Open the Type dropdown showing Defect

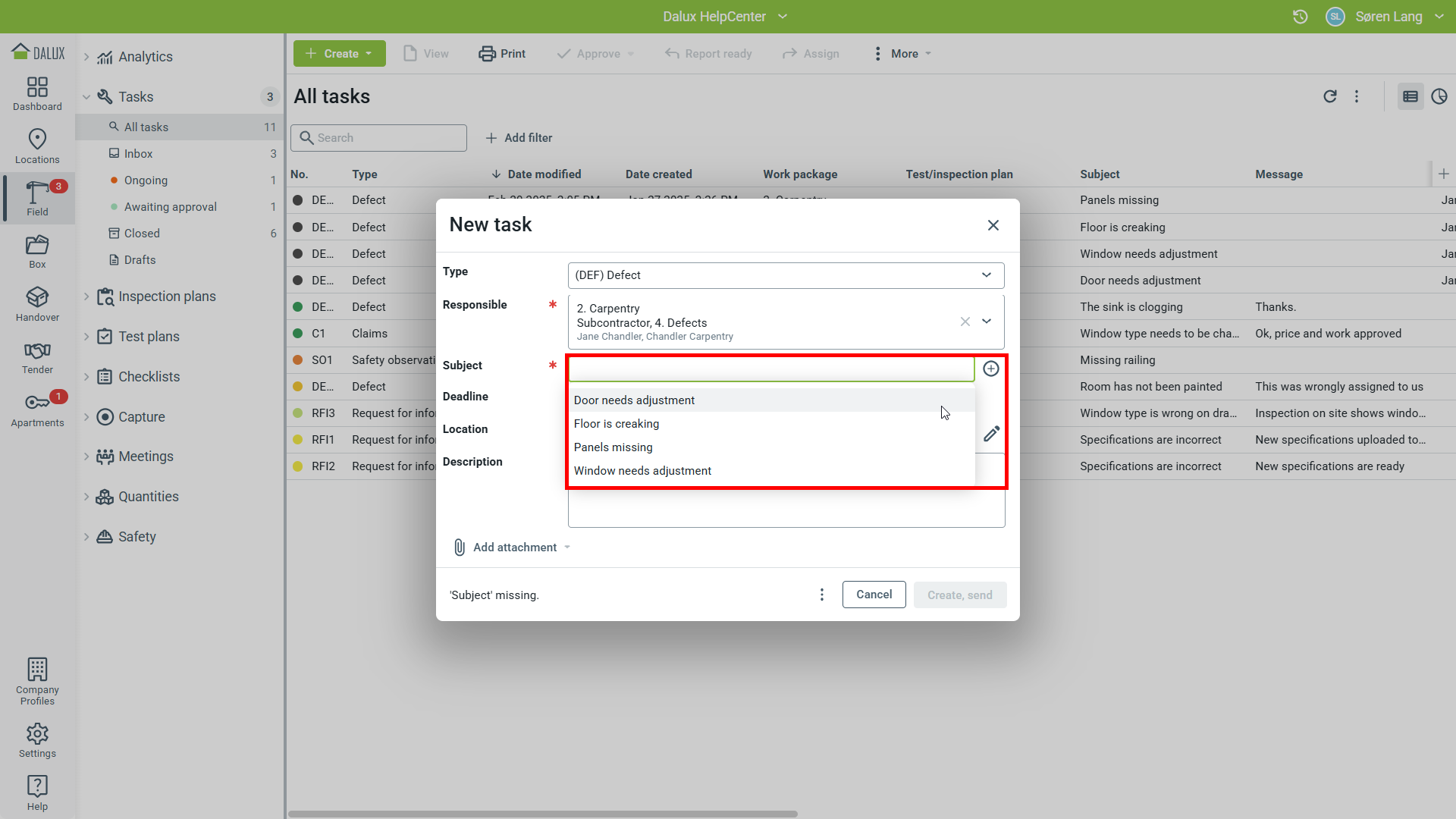[786, 275]
